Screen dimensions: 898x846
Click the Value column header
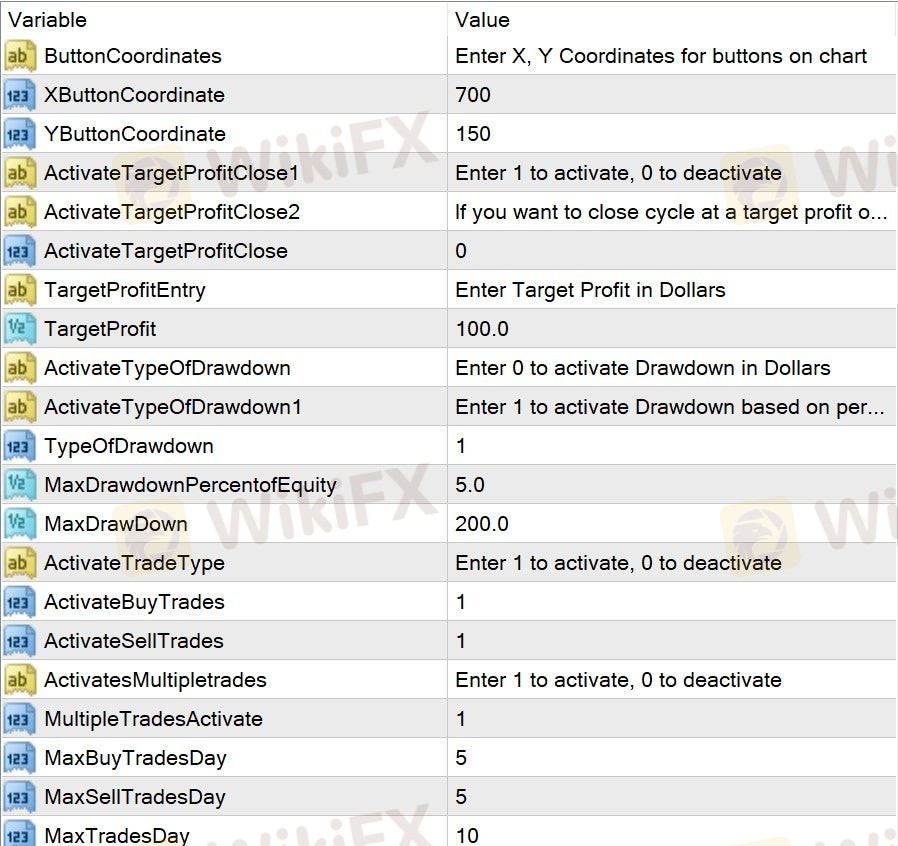[x=482, y=20]
